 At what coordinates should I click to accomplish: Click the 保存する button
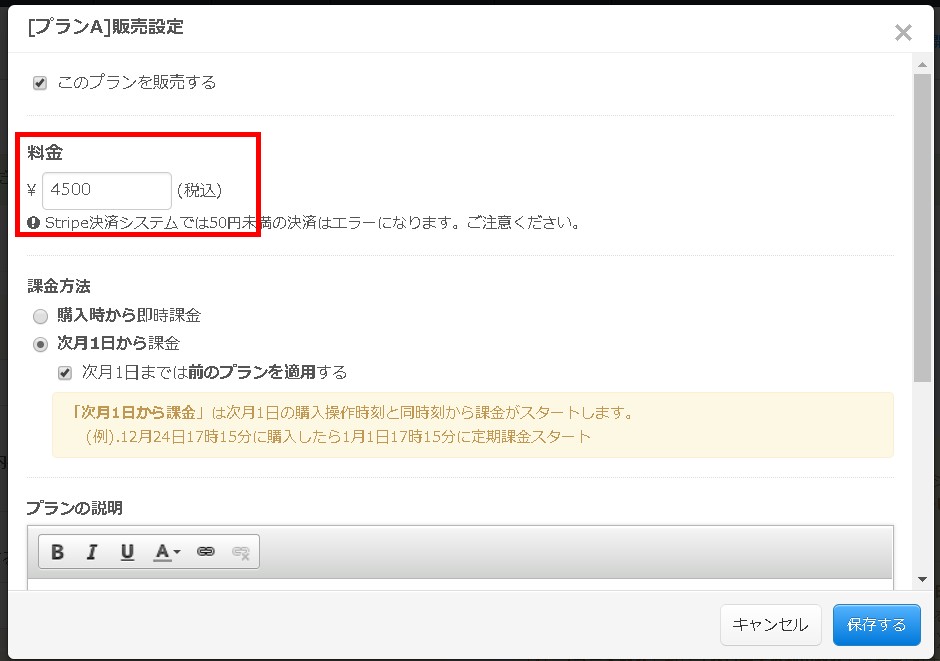[876, 624]
